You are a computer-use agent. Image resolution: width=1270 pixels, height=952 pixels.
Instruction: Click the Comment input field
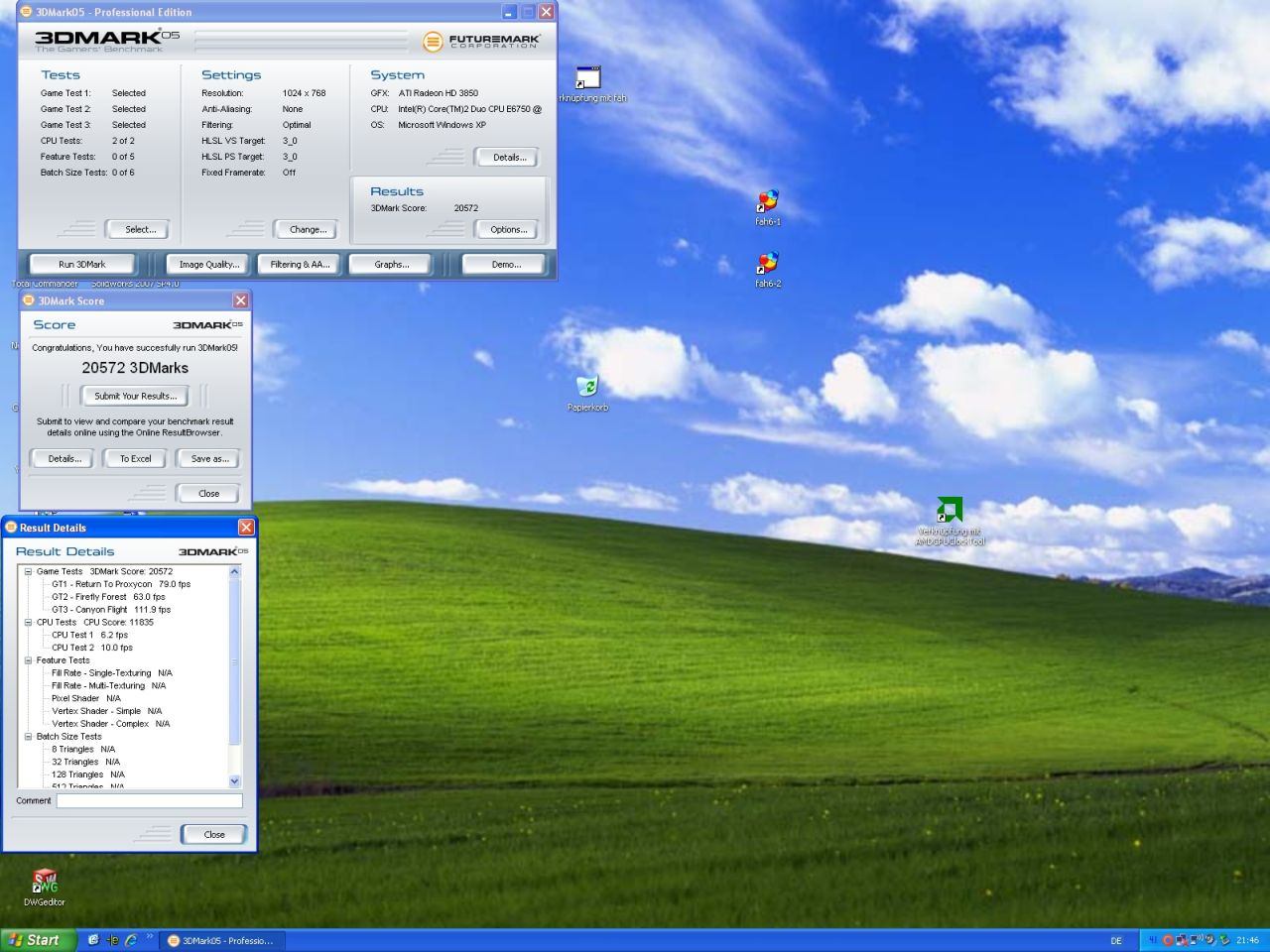pos(149,800)
